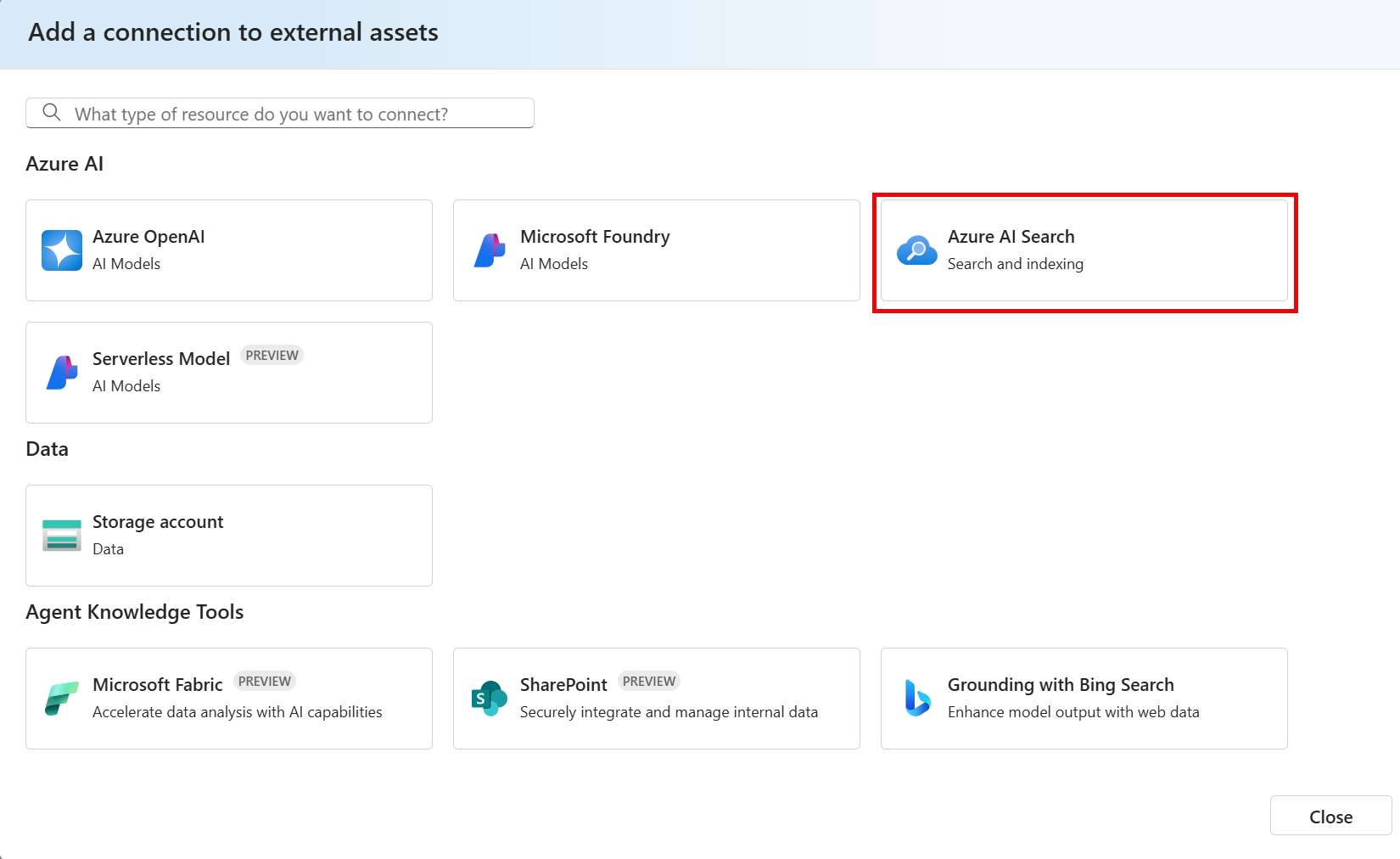Select the Azure OpenAI card title
This screenshot has width=1400, height=859.
[148, 237]
